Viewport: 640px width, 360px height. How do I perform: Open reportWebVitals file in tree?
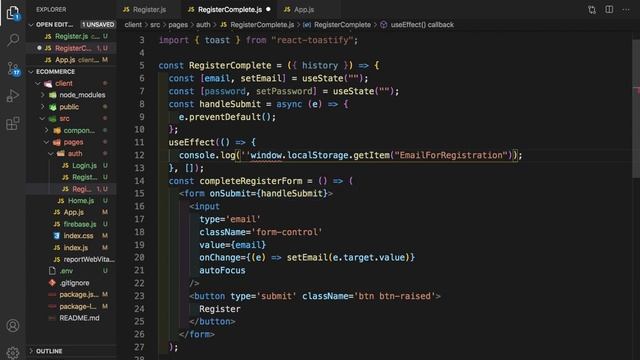[x=72, y=259]
